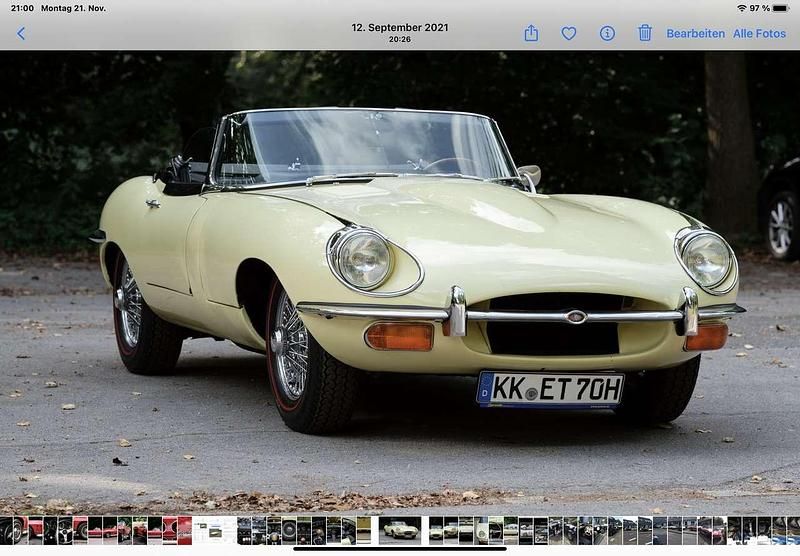The width and height of the screenshot is (800, 556).
Task: Tap the 21:00 clock in status bar
Action: [x=22, y=8]
